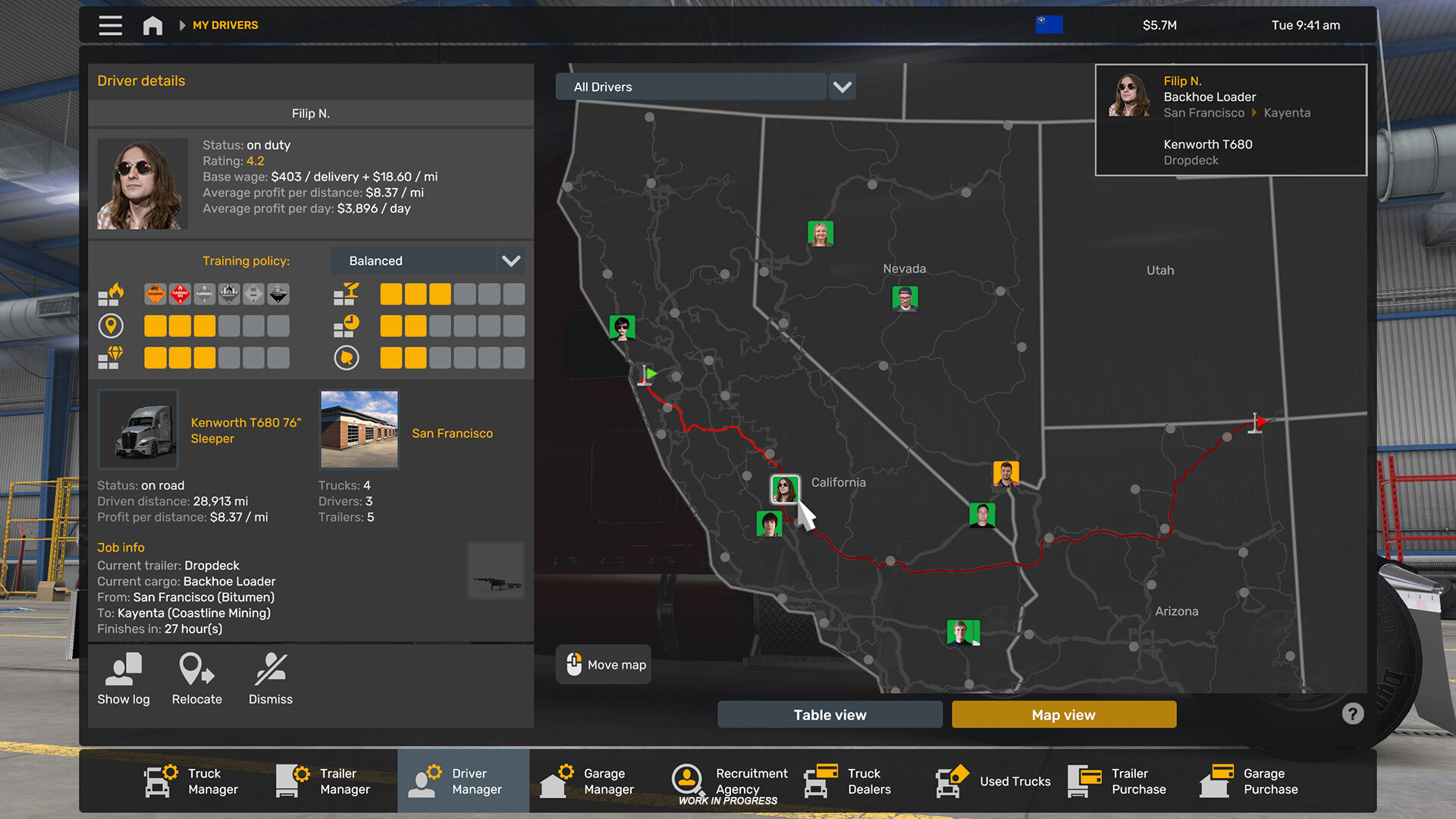Select the high value cargo diamond icon
Image resolution: width=1456 pixels, height=819 pixels.
[111, 358]
